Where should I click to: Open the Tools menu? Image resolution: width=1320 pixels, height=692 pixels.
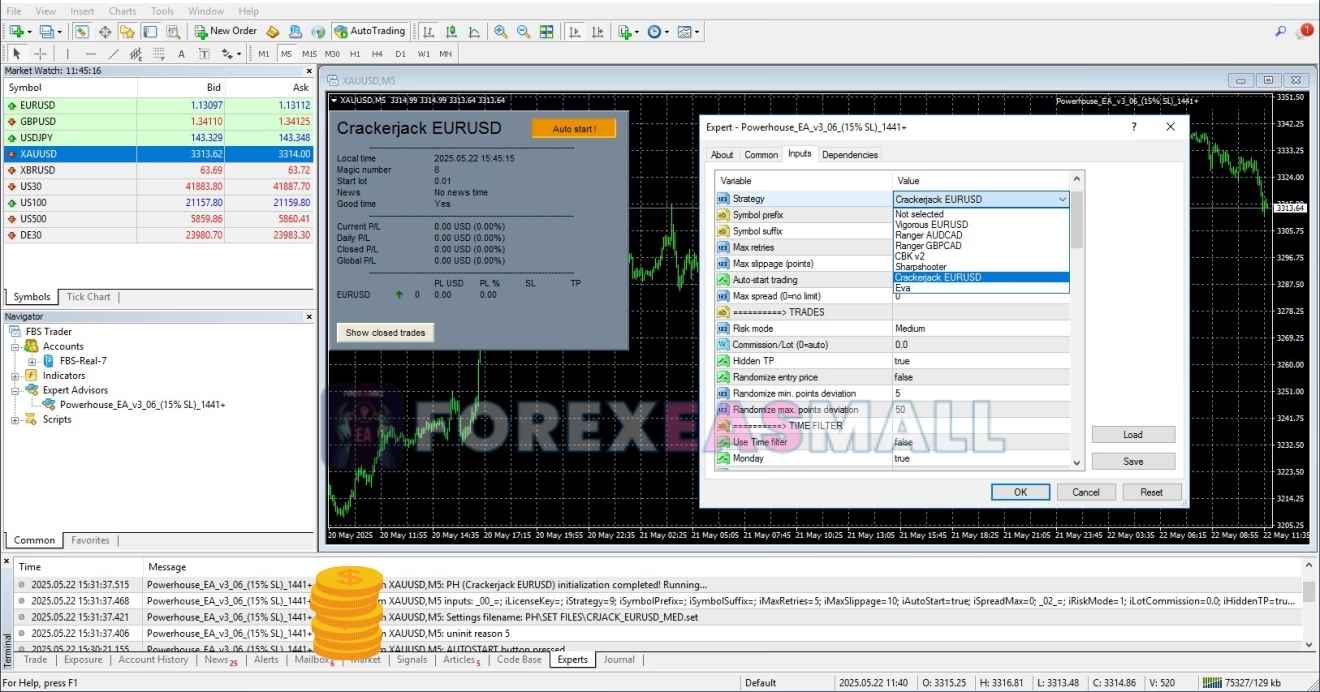[x=162, y=11]
